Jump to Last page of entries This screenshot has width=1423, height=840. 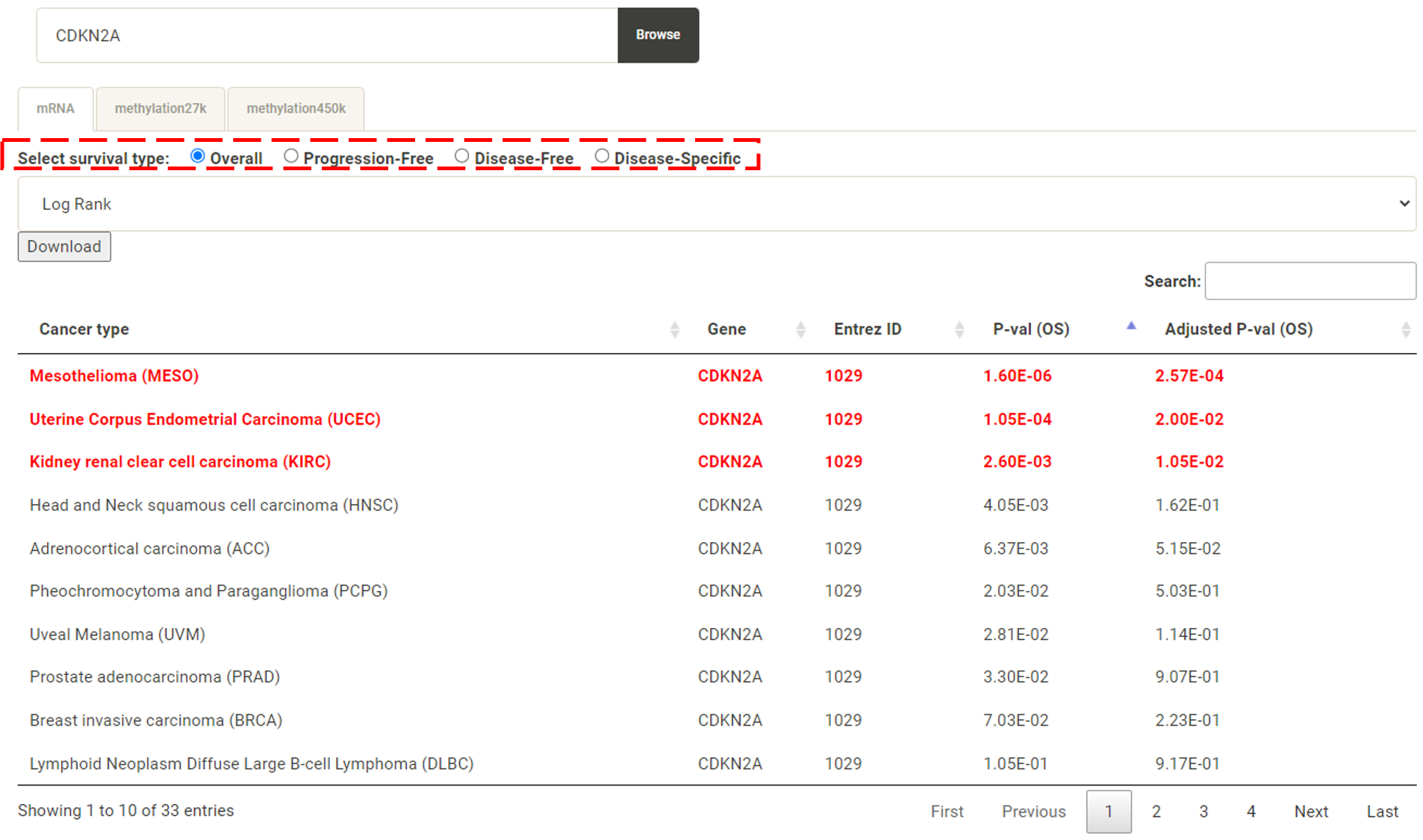1382,812
